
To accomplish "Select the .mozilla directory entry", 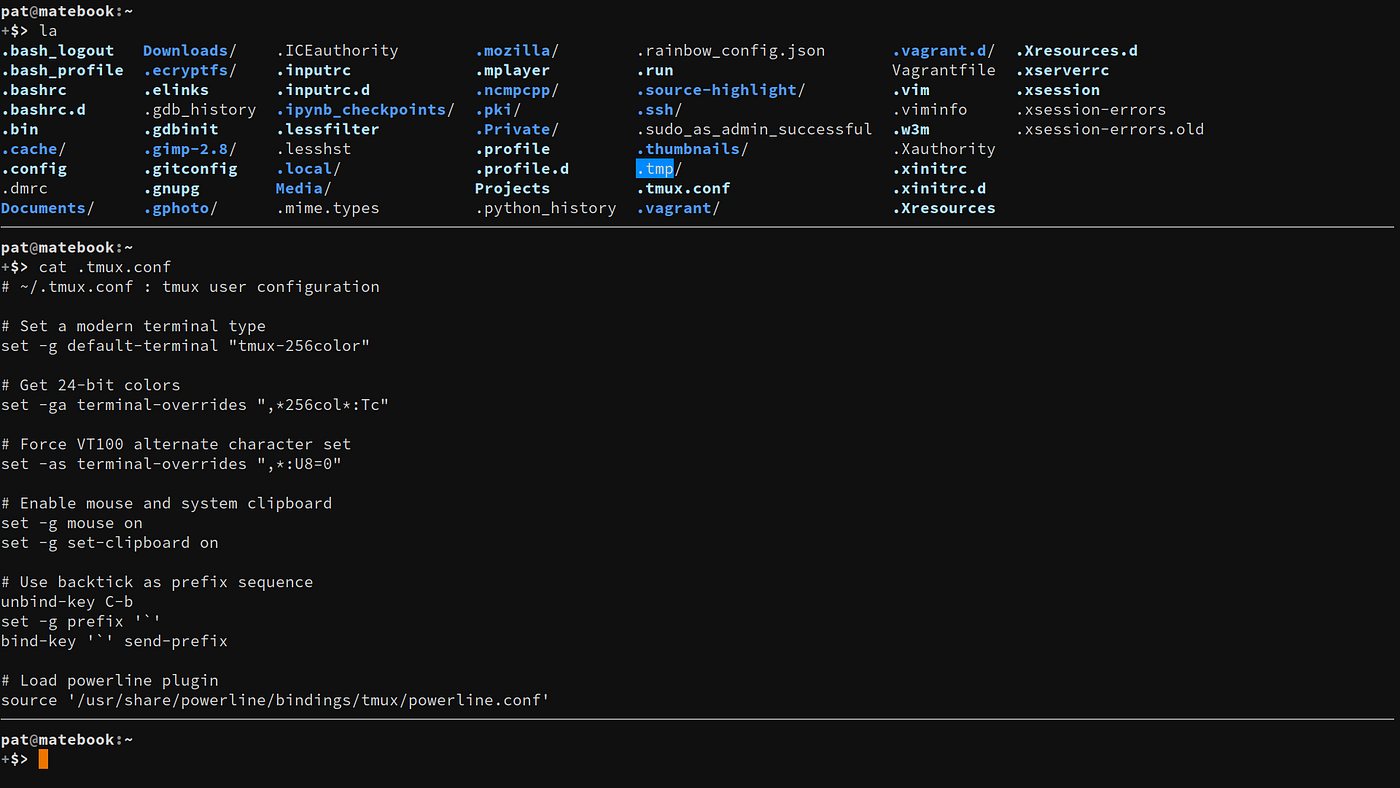I will coord(515,50).
